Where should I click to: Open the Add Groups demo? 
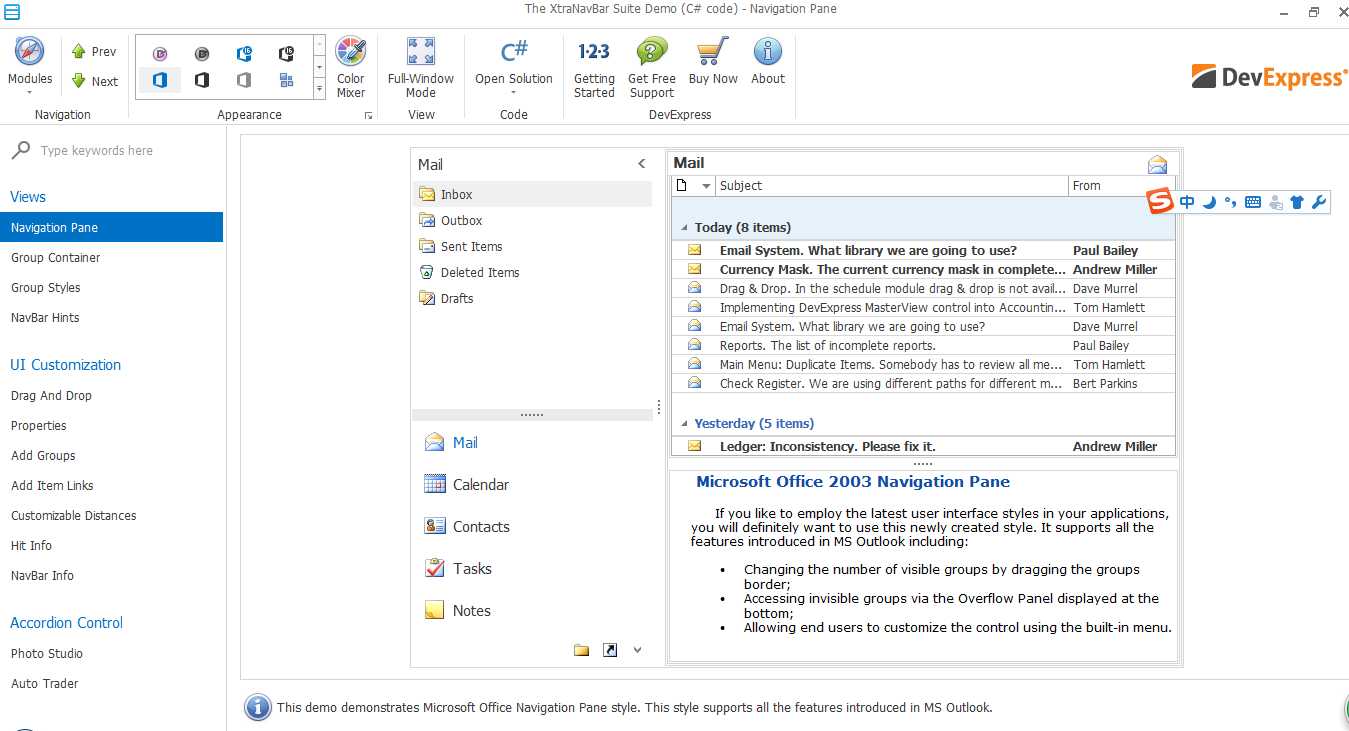pyautogui.click(x=43, y=456)
